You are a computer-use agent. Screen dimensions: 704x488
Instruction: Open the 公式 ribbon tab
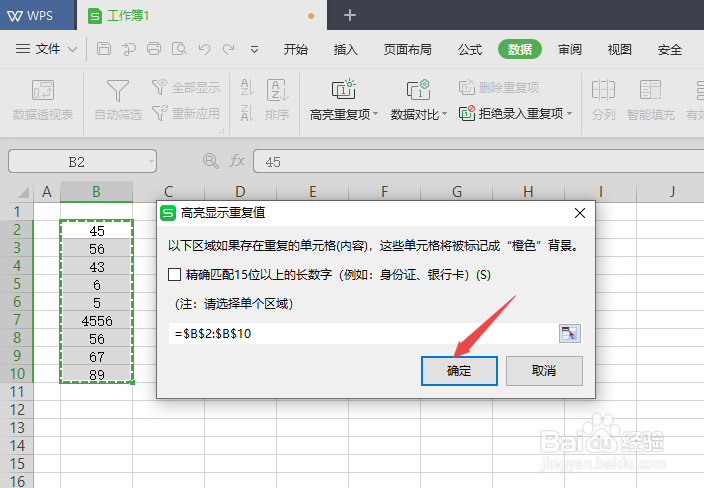coord(470,49)
